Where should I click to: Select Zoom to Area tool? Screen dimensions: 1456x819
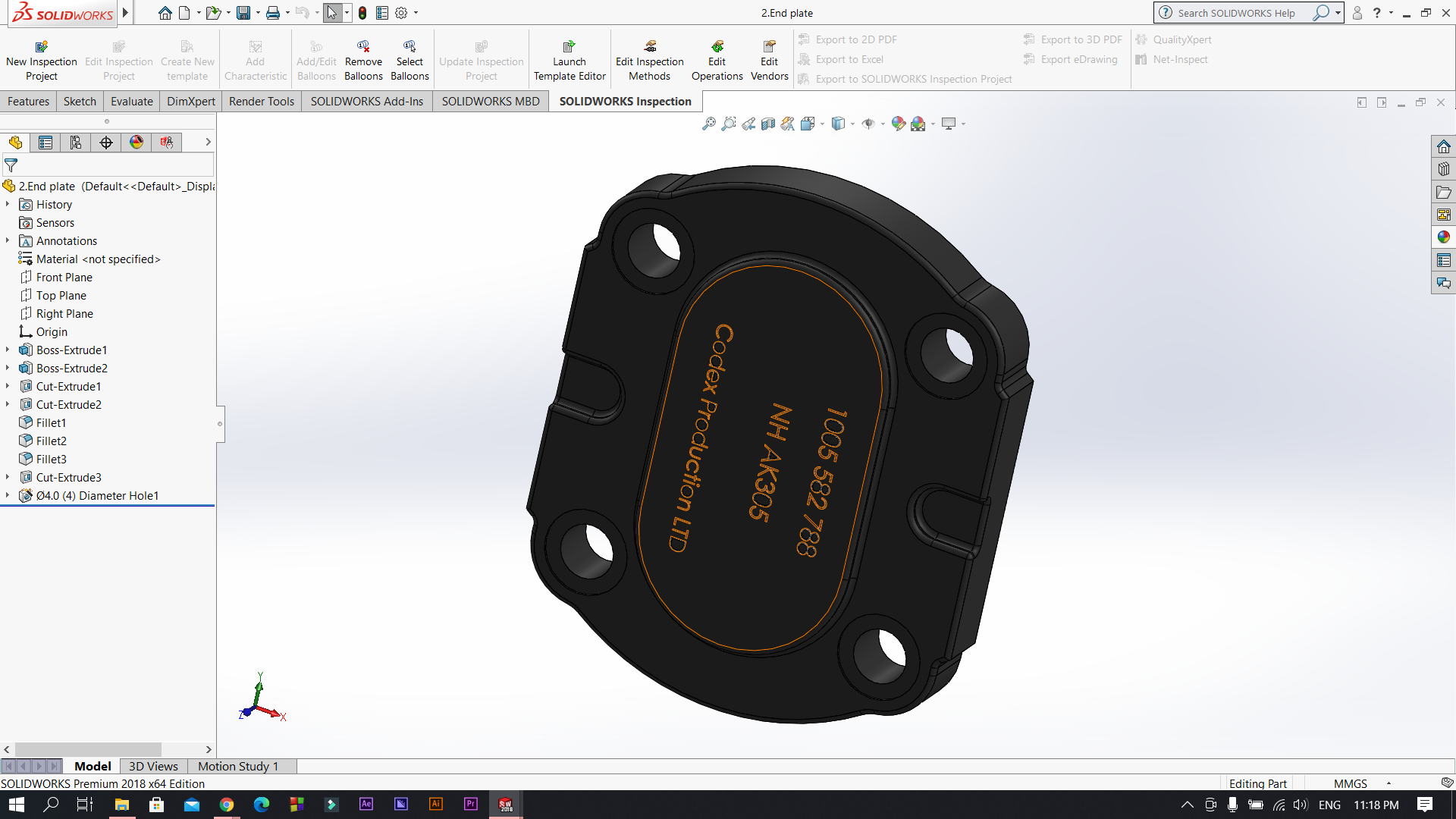click(728, 124)
